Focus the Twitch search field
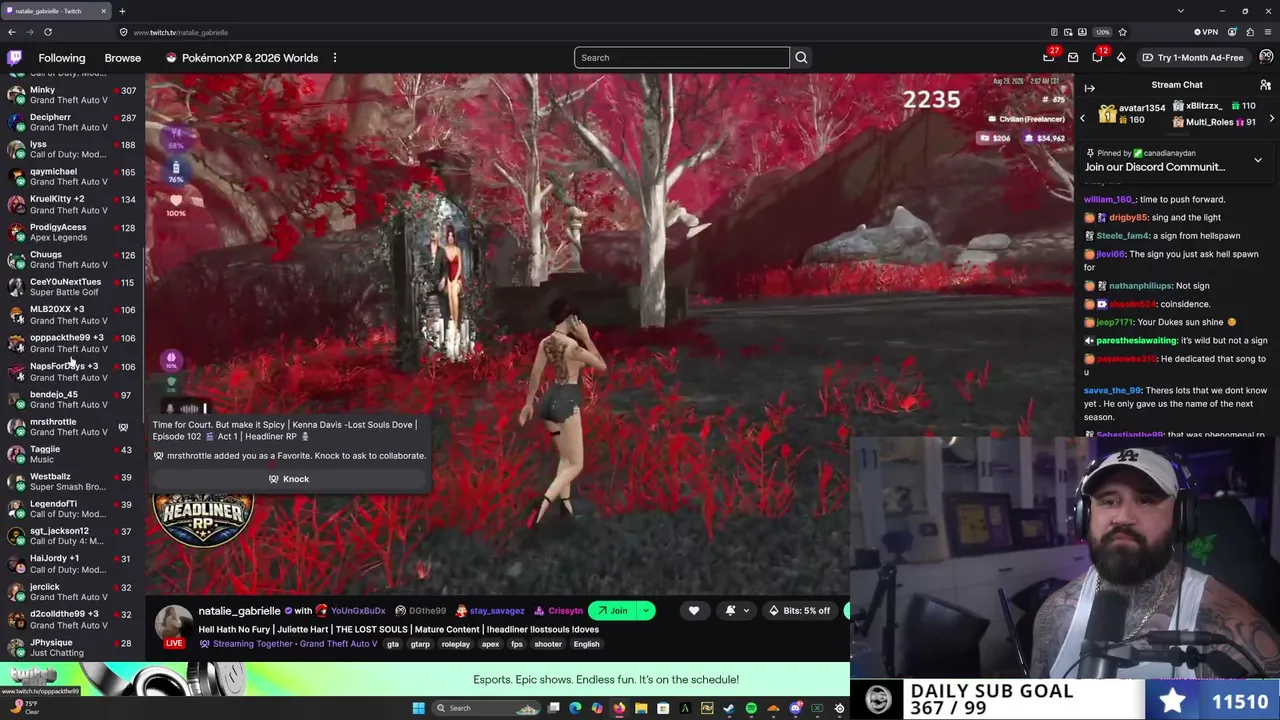Screen dimensions: 1280x720 point(682,58)
